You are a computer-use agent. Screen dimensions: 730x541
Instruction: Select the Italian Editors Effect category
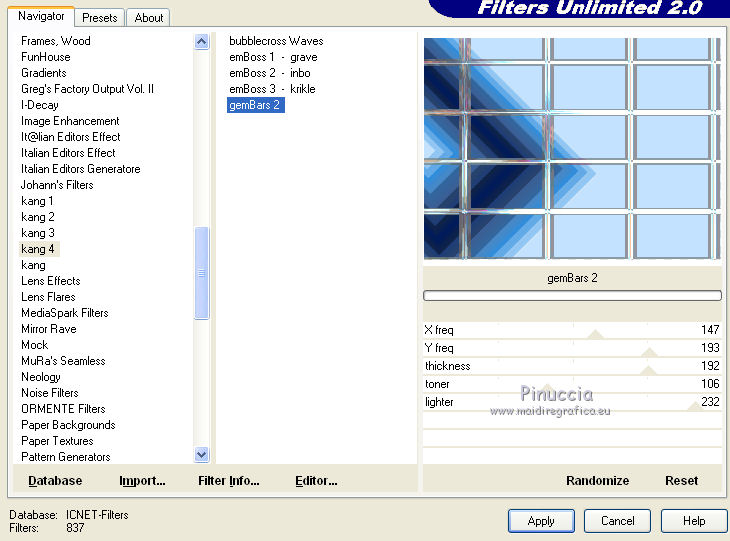click(68, 153)
